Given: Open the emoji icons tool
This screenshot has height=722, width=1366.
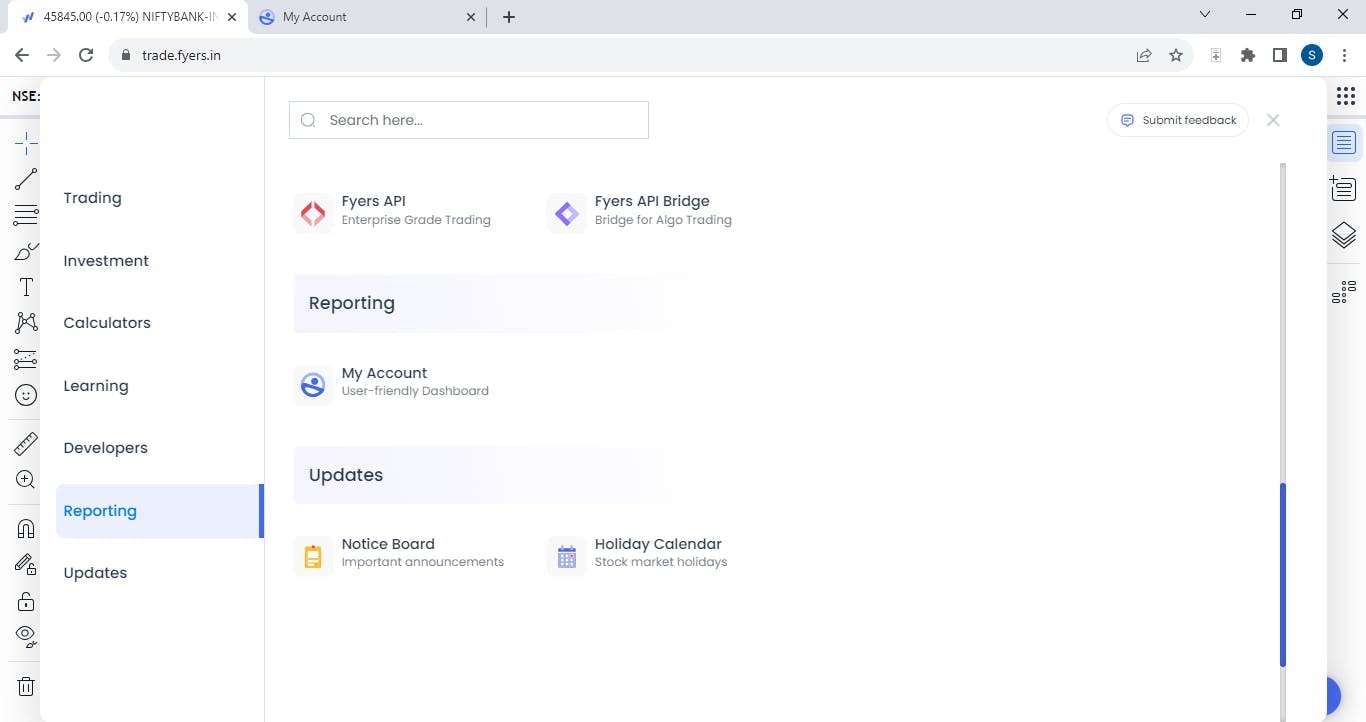Looking at the screenshot, I should coord(26,395).
